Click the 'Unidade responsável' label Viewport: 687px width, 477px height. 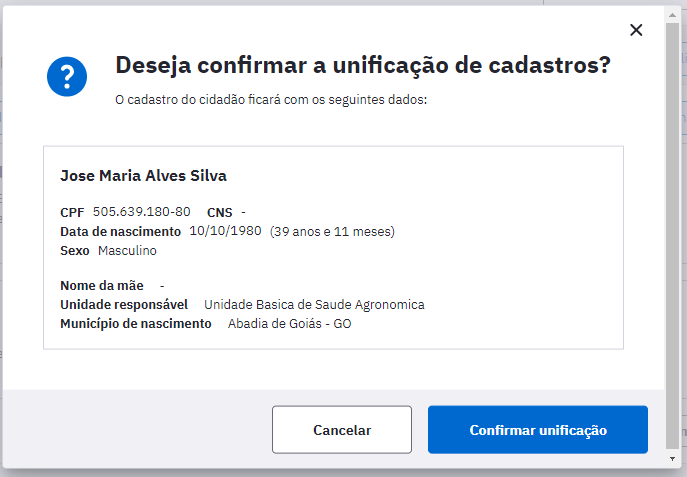pos(124,304)
